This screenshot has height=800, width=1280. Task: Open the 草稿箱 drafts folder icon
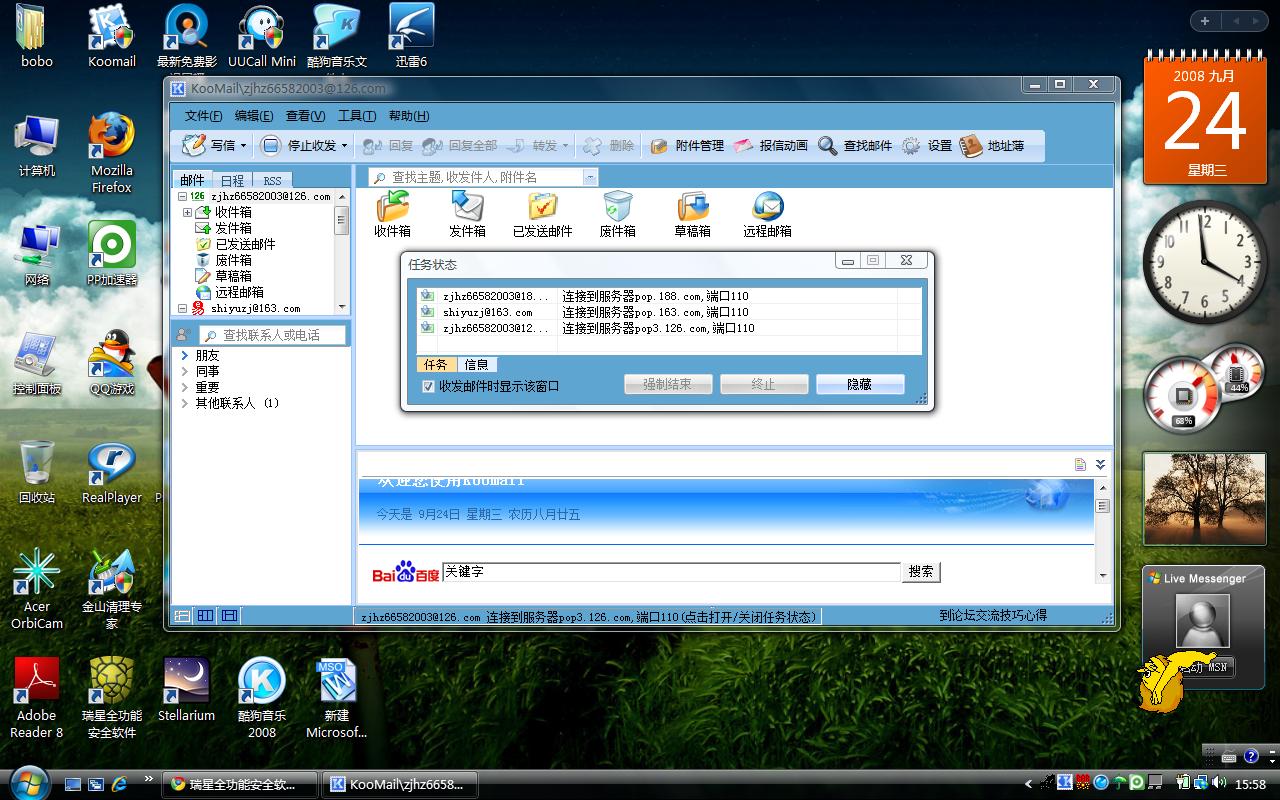[x=692, y=208]
